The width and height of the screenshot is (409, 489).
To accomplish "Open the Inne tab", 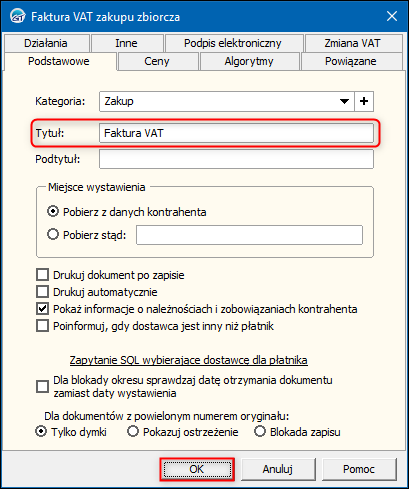I will pyautogui.click(x=127, y=43).
